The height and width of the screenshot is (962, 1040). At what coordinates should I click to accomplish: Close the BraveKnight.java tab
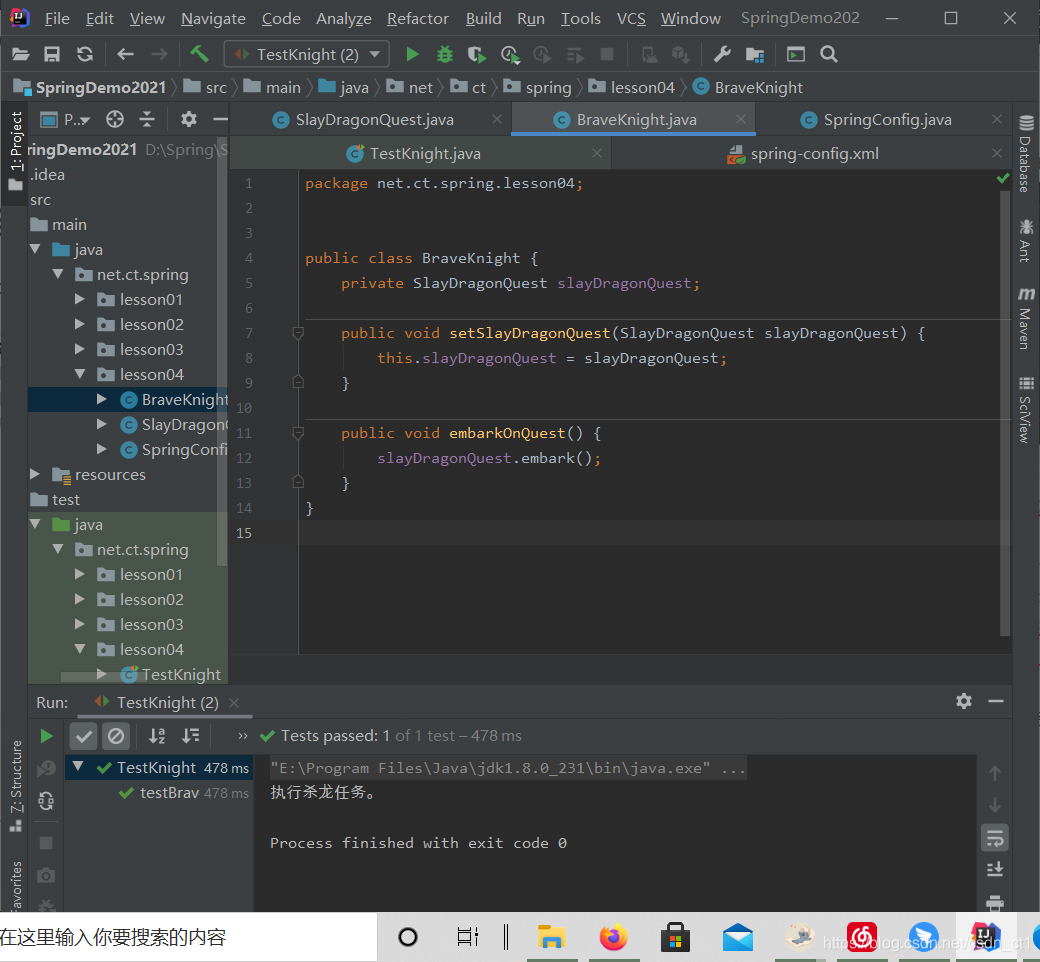coord(741,119)
